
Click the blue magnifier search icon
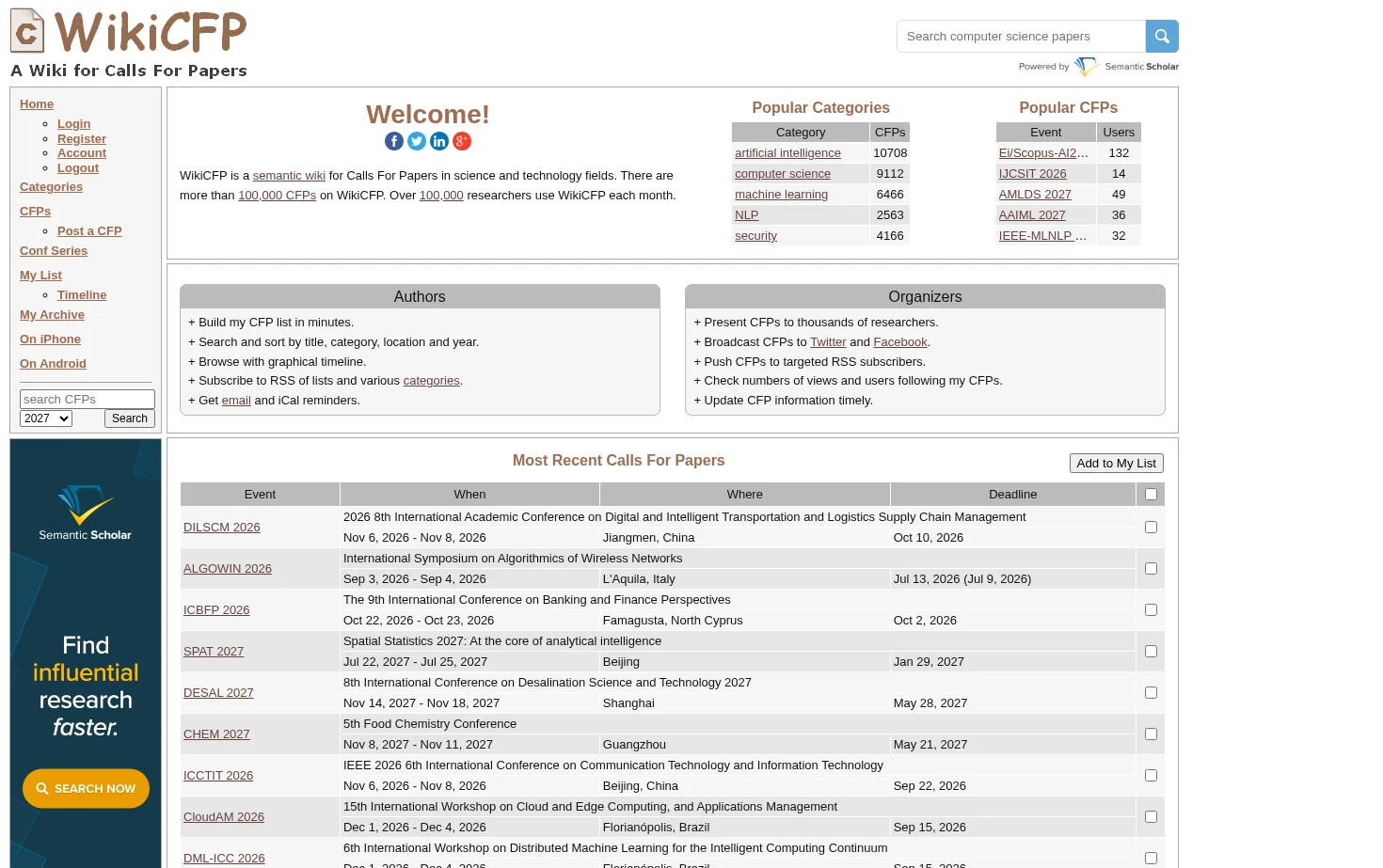pyautogui.click(x=1162, y=37)
